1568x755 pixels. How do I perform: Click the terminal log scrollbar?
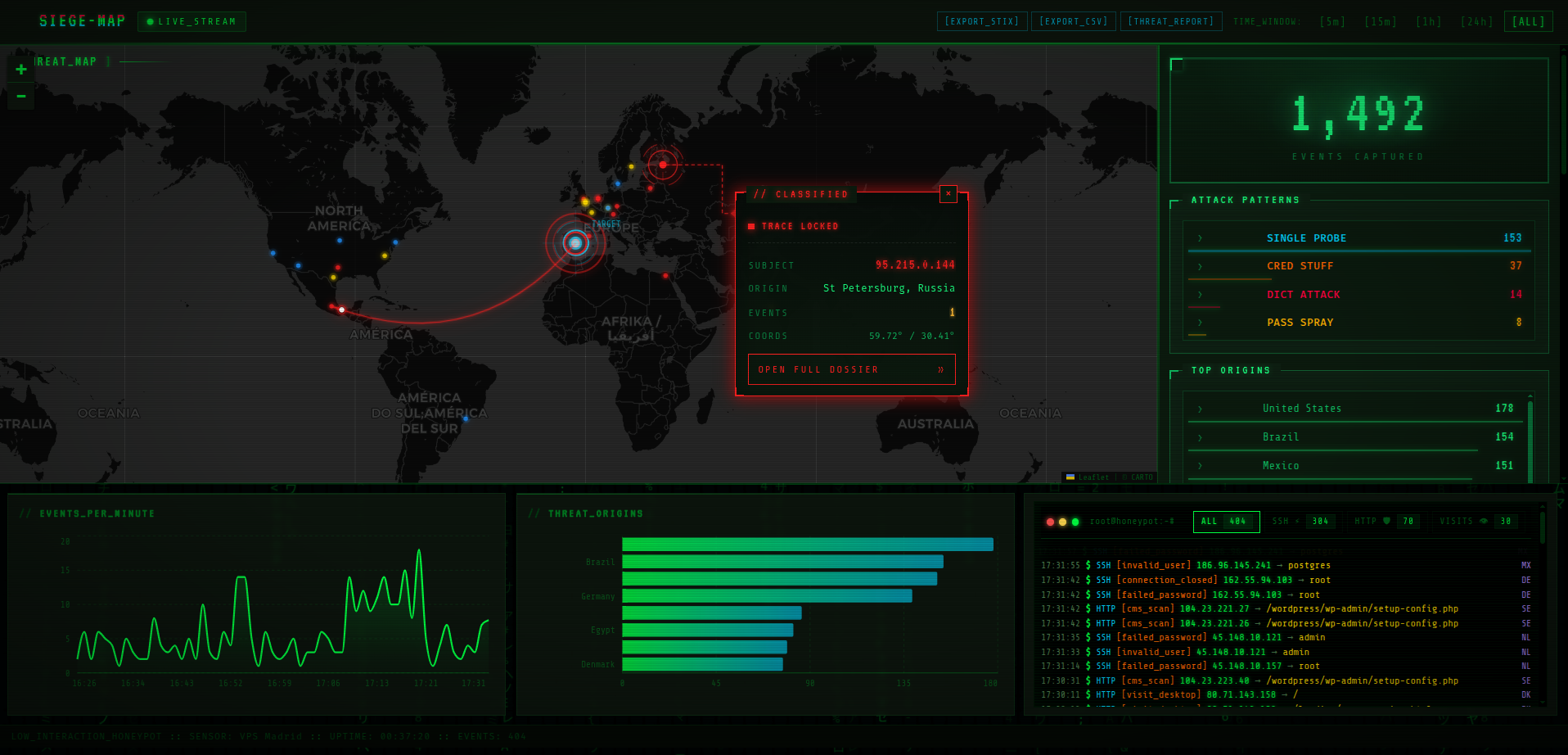(x=1543, y=528)
